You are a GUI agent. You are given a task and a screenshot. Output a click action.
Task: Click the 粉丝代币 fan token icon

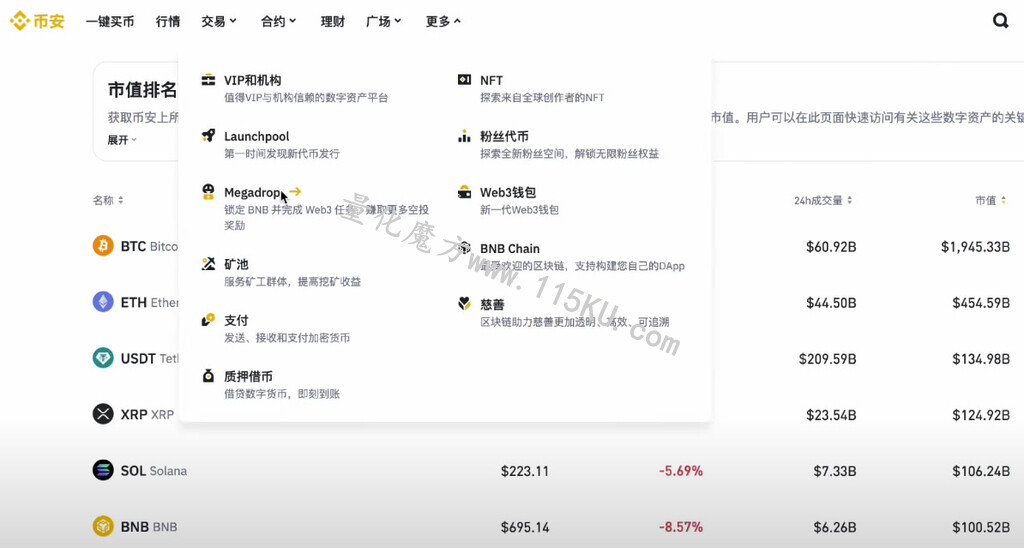pos(464,136)
